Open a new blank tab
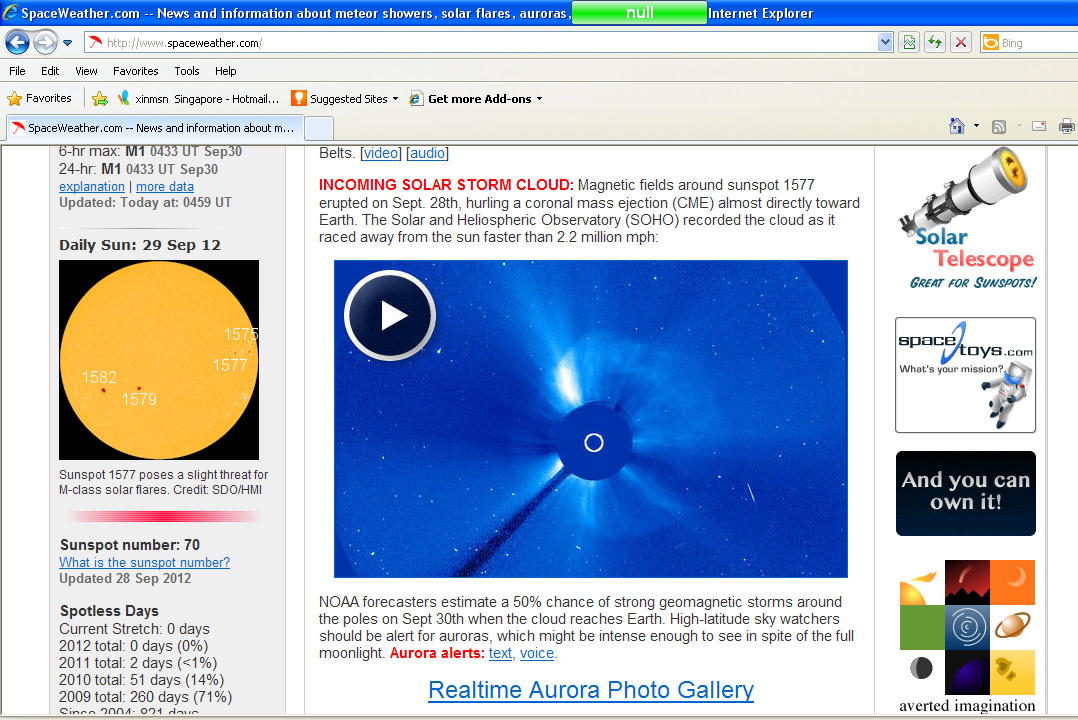 tap(319, 128)
